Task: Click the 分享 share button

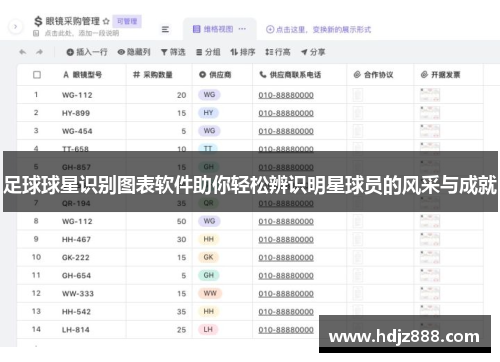Action: (x=313, y=52)
